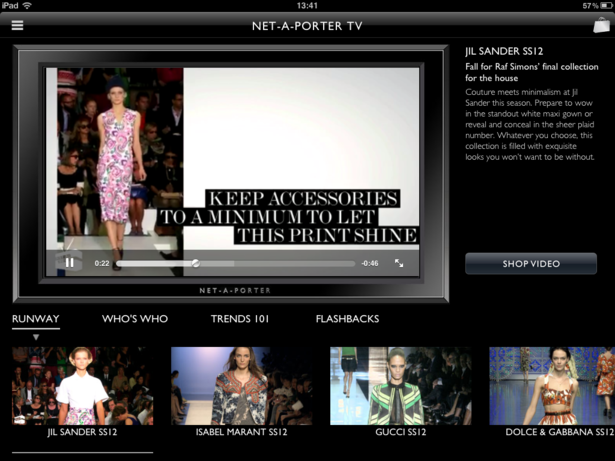Select the RUNWAY tab
Image resolution: width=615 pixels, height=461 pixels.
tap(36, 319)
